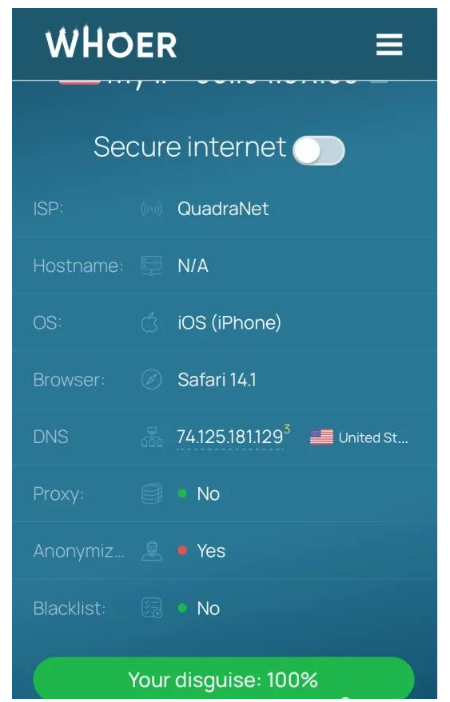450x702 pixels.
Task: Click the WHOER logo
Action: click(111, 43)
